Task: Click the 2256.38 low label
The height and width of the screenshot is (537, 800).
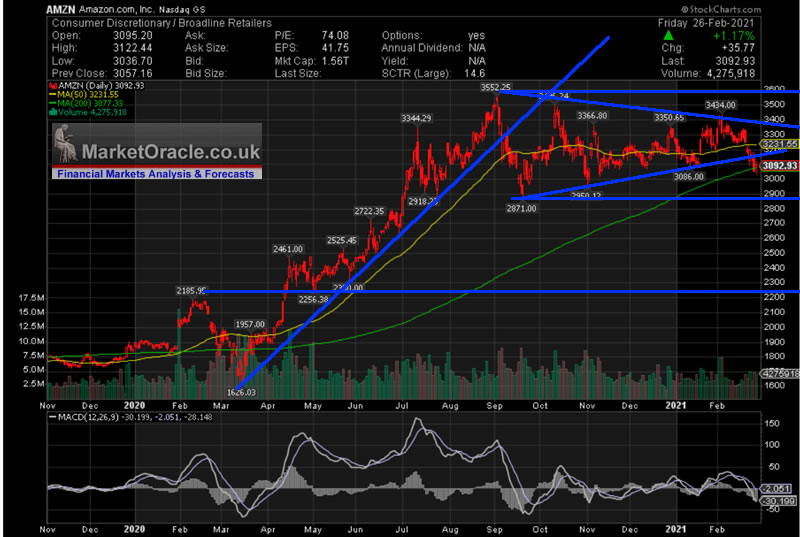Action: pos(314,299)
